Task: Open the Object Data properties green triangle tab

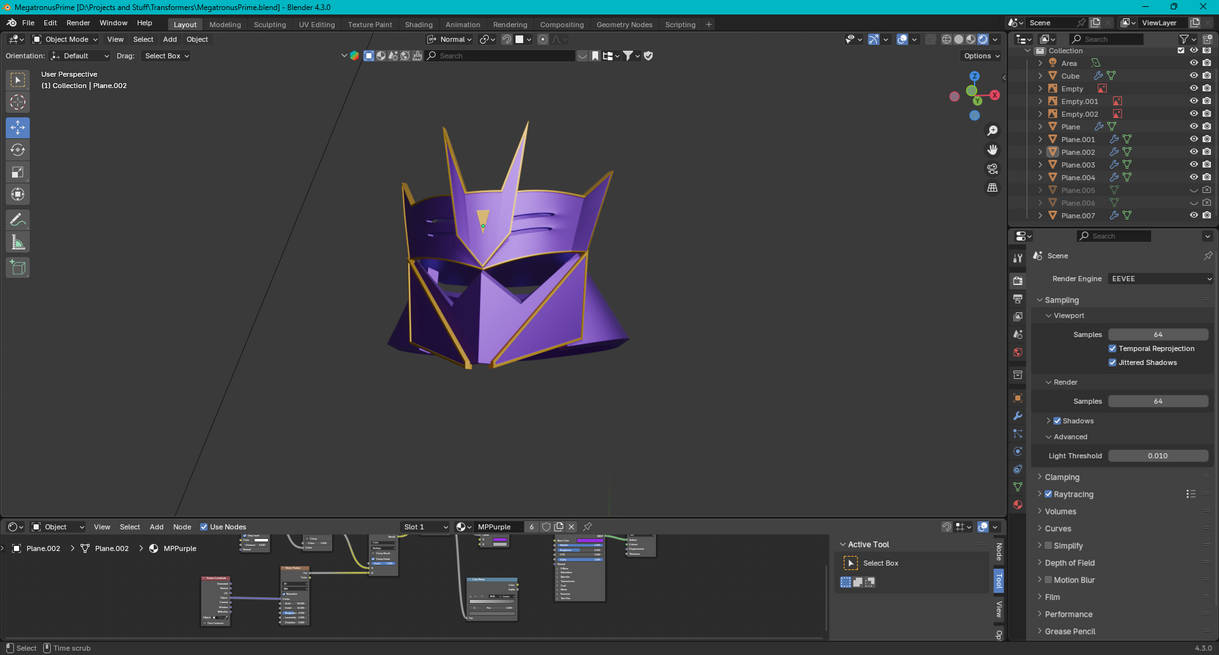Action: click(x=1018, y=487)
